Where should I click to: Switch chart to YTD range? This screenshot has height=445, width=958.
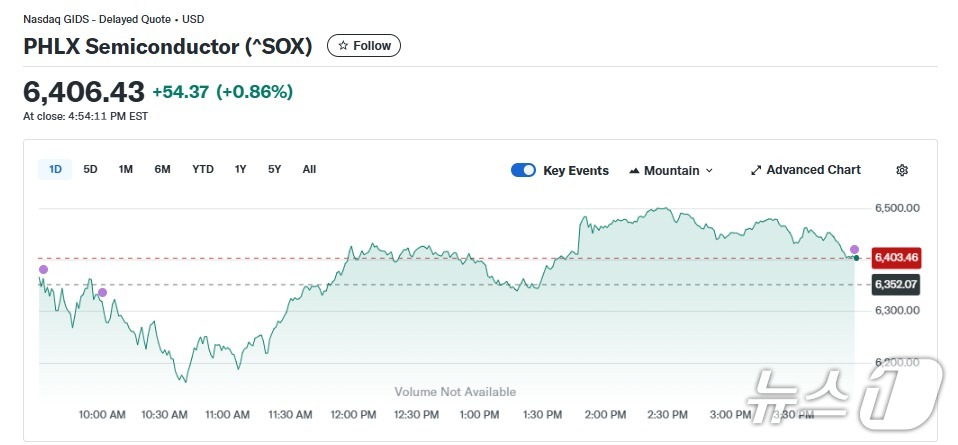[x=203, y=169]
